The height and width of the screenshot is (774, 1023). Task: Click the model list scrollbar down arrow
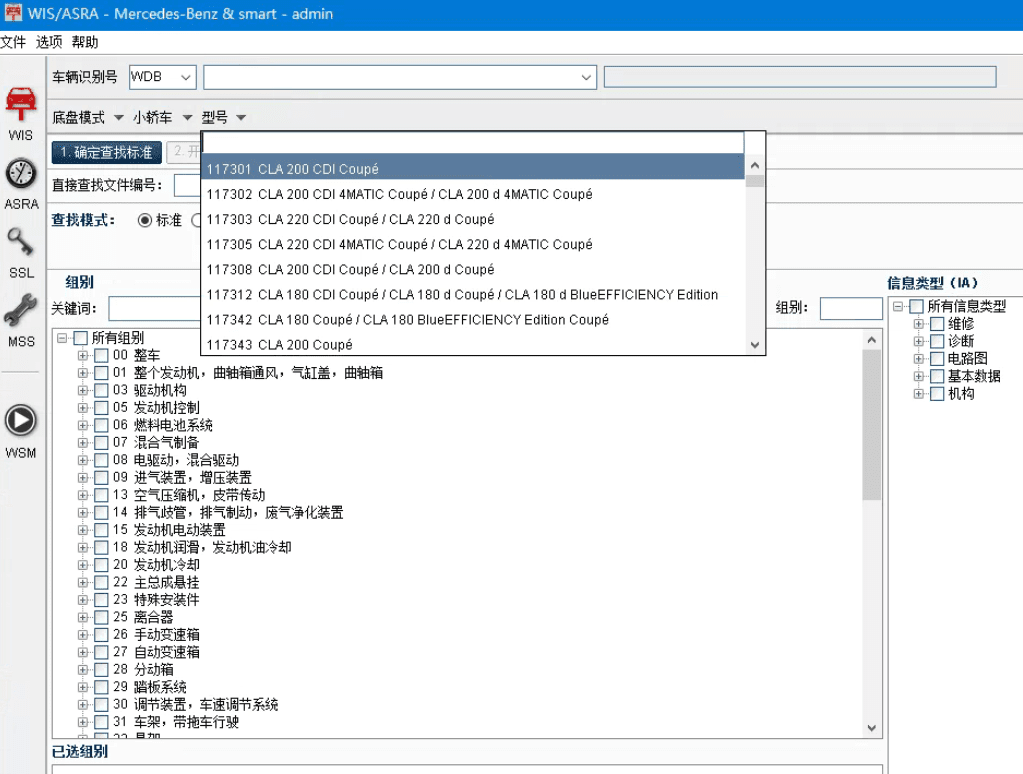tap(755, 345)
